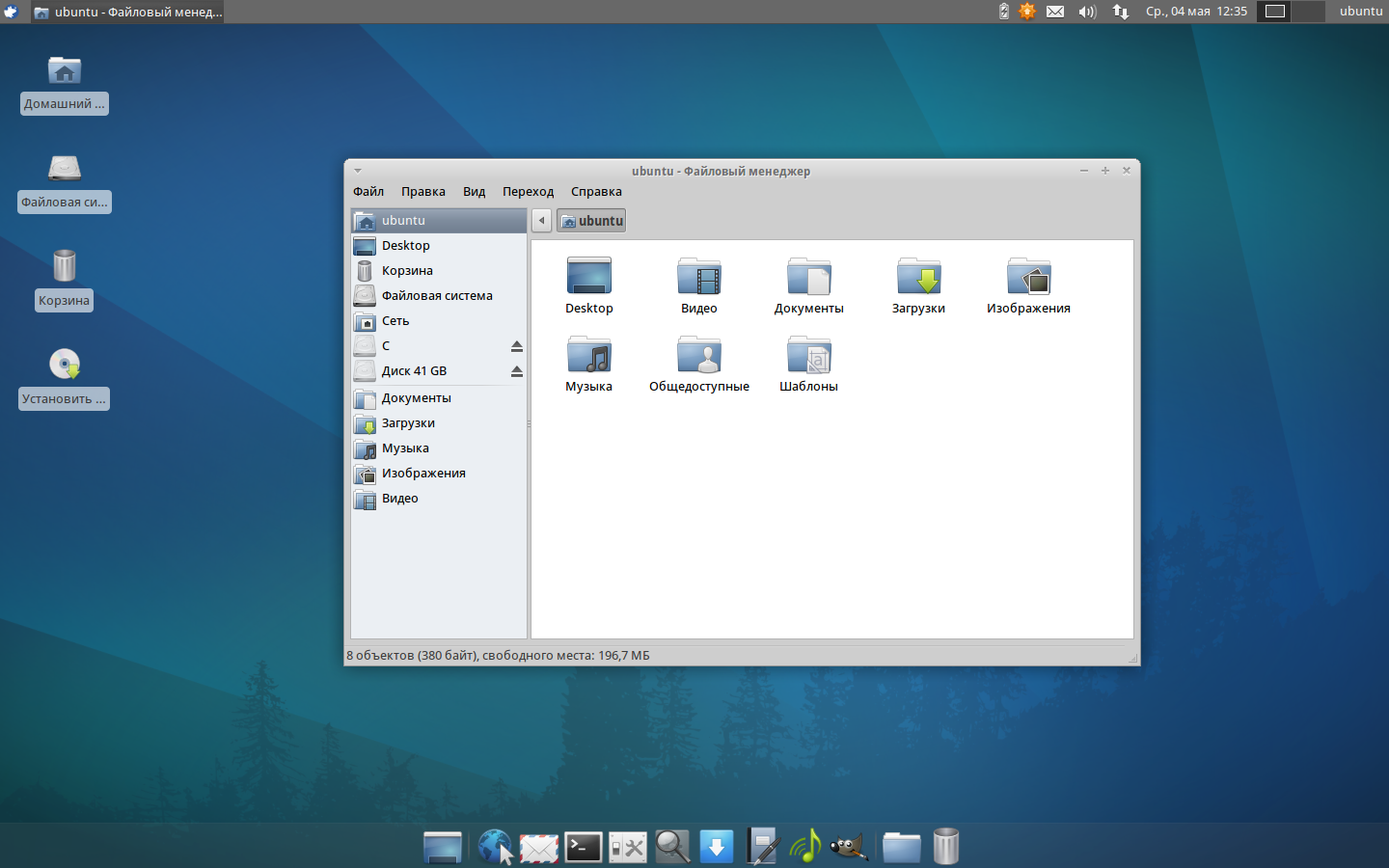
Task: Select the Шаблоны folder icon
Action: tap(808, 356)
